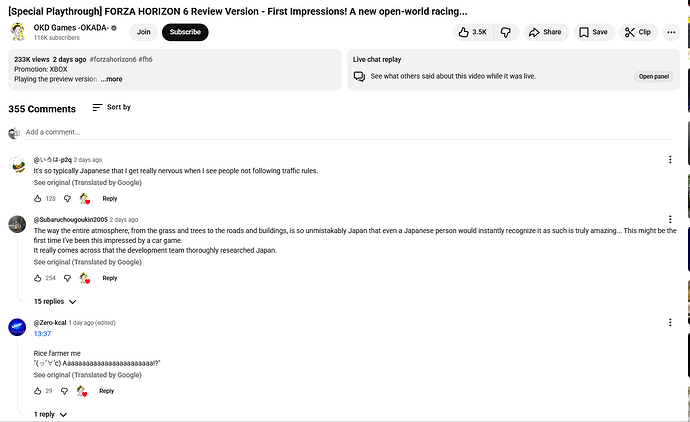Expand 15 replies thread
690x422 pixels.
pos(55,301)
